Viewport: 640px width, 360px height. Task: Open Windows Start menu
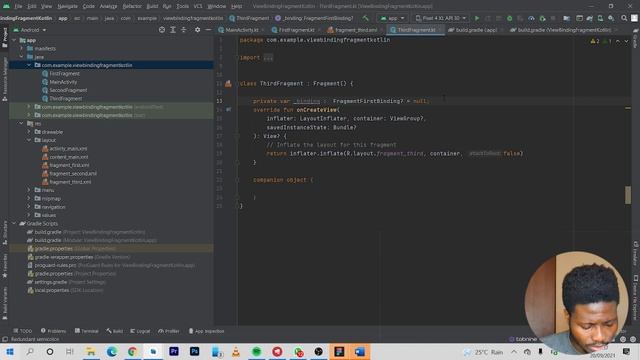click(10, 351)
